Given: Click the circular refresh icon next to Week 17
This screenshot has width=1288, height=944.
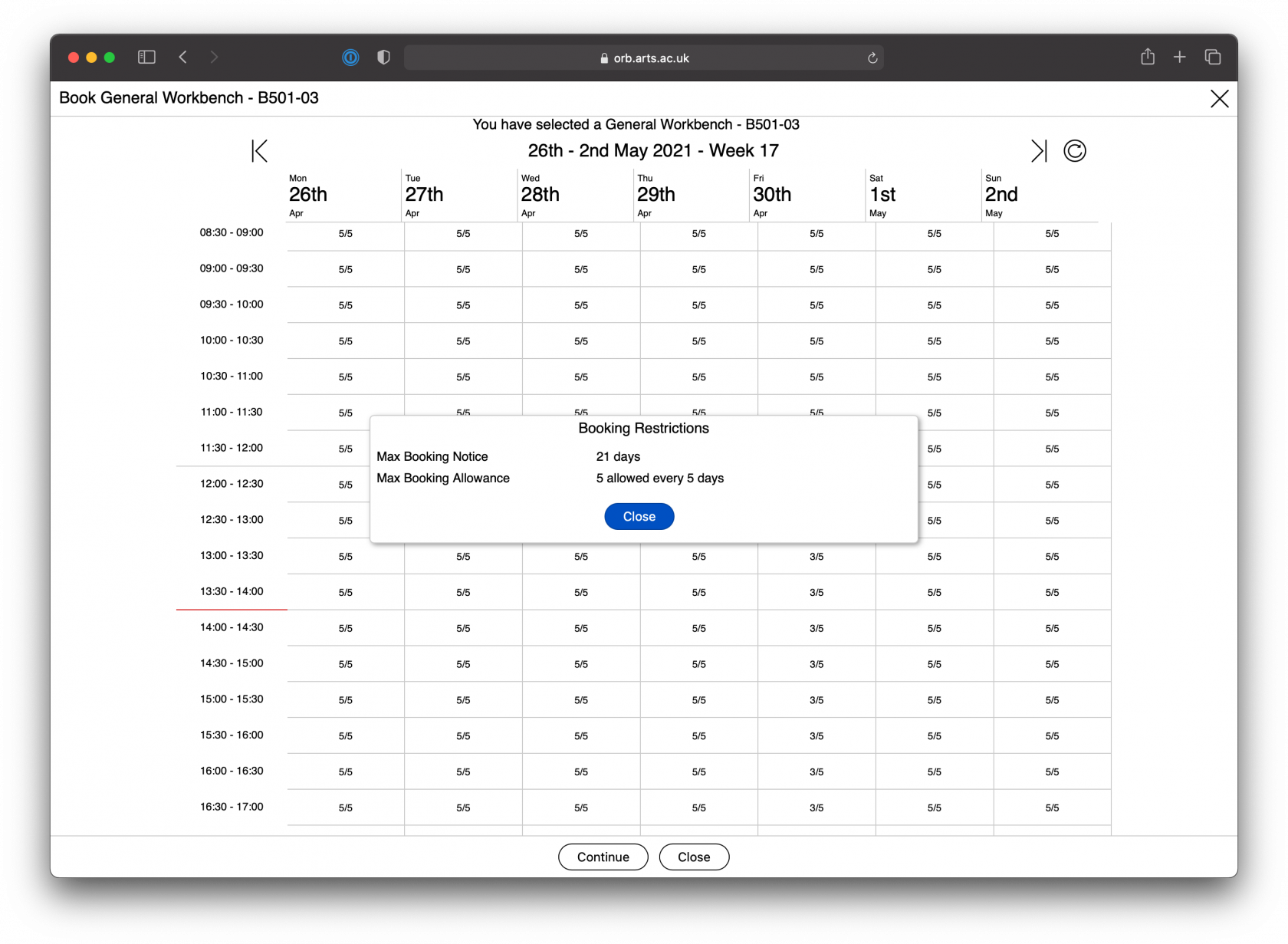Looking at the screenshot, I should [x=1075, y=151].
